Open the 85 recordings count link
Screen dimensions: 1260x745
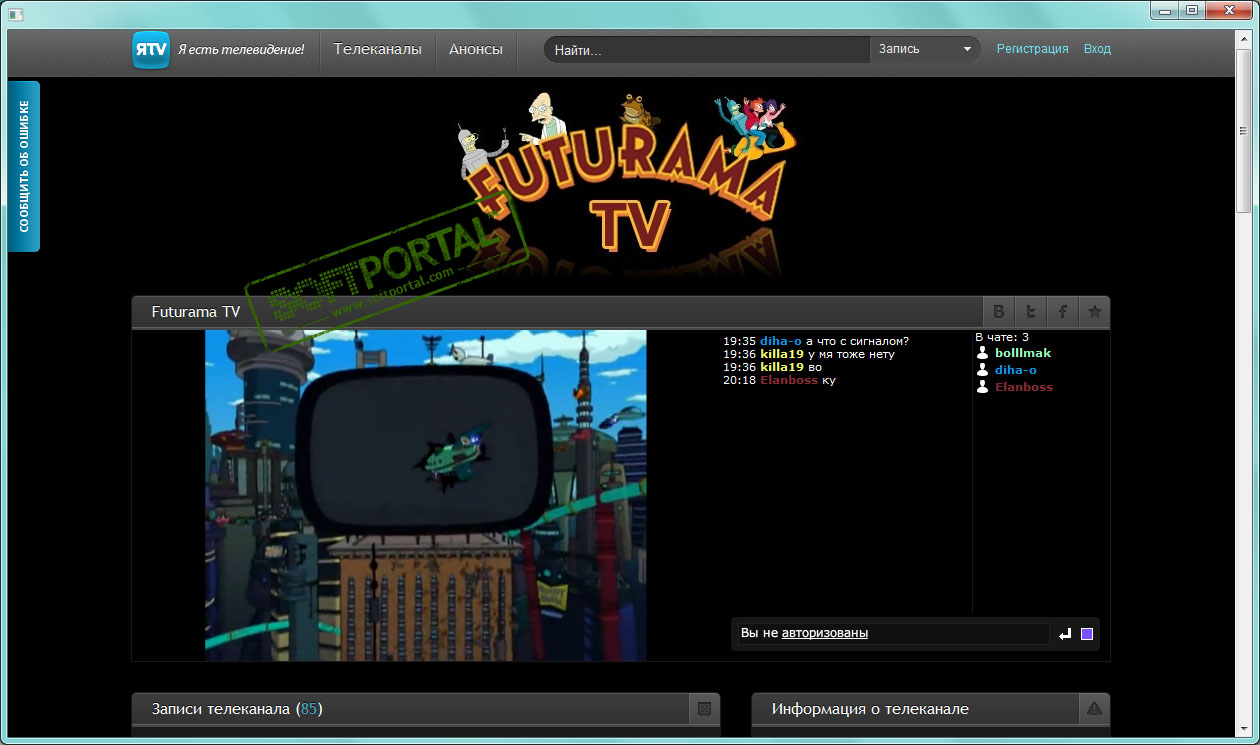pyautogui.click(x=309, y=709)
